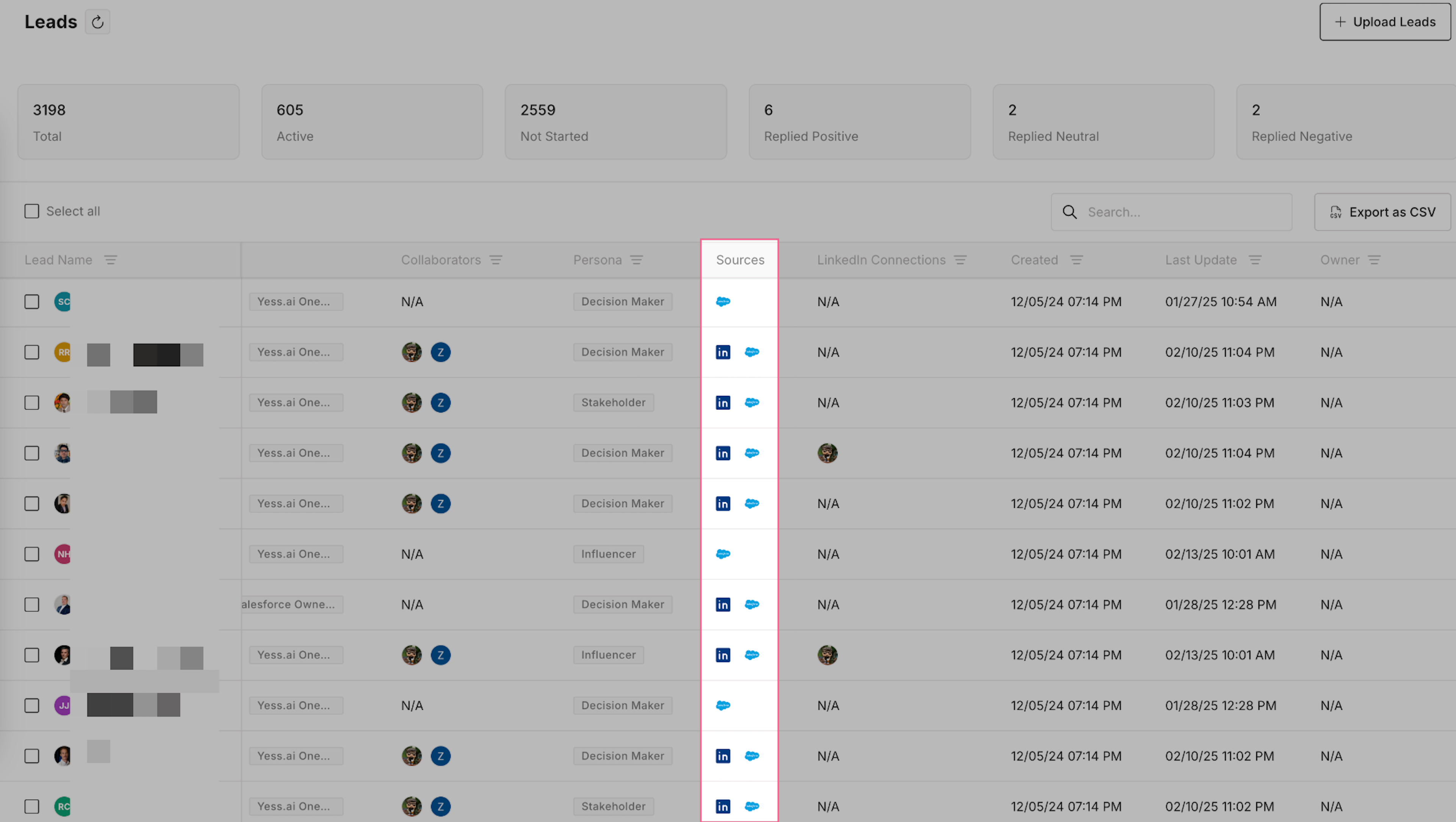The height and width of the screenshot is (822, 1456).
Task: Check the box for the SC lead row
Action: tap(32, 302)
